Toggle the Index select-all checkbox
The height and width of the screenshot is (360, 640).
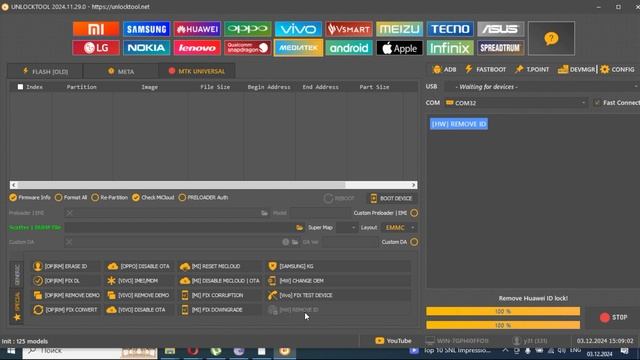coord(20,87)
